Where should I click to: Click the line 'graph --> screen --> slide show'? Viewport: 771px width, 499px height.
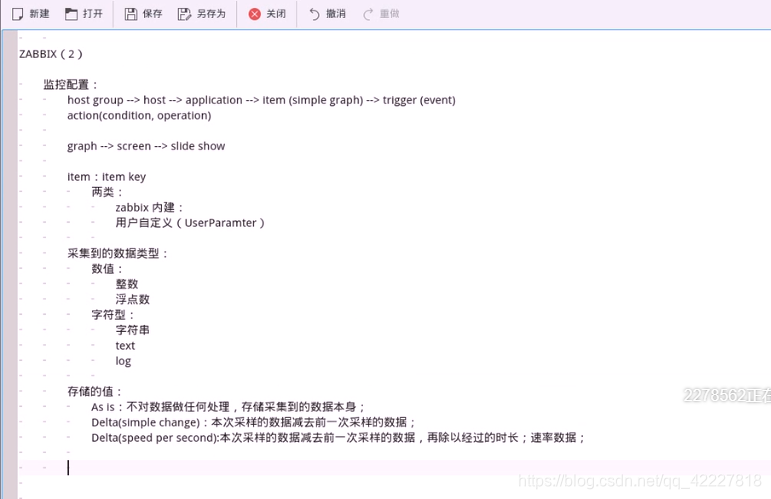pos(146,146)
